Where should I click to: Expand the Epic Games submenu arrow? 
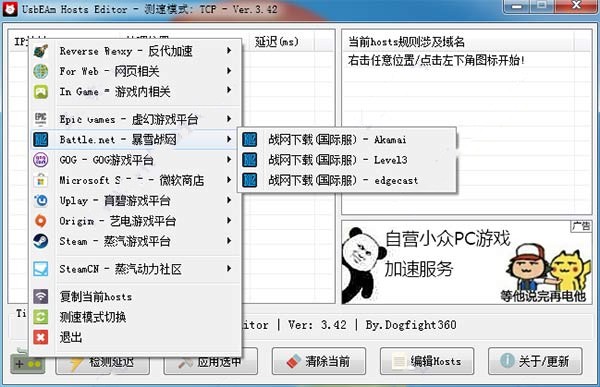[229, 119]
